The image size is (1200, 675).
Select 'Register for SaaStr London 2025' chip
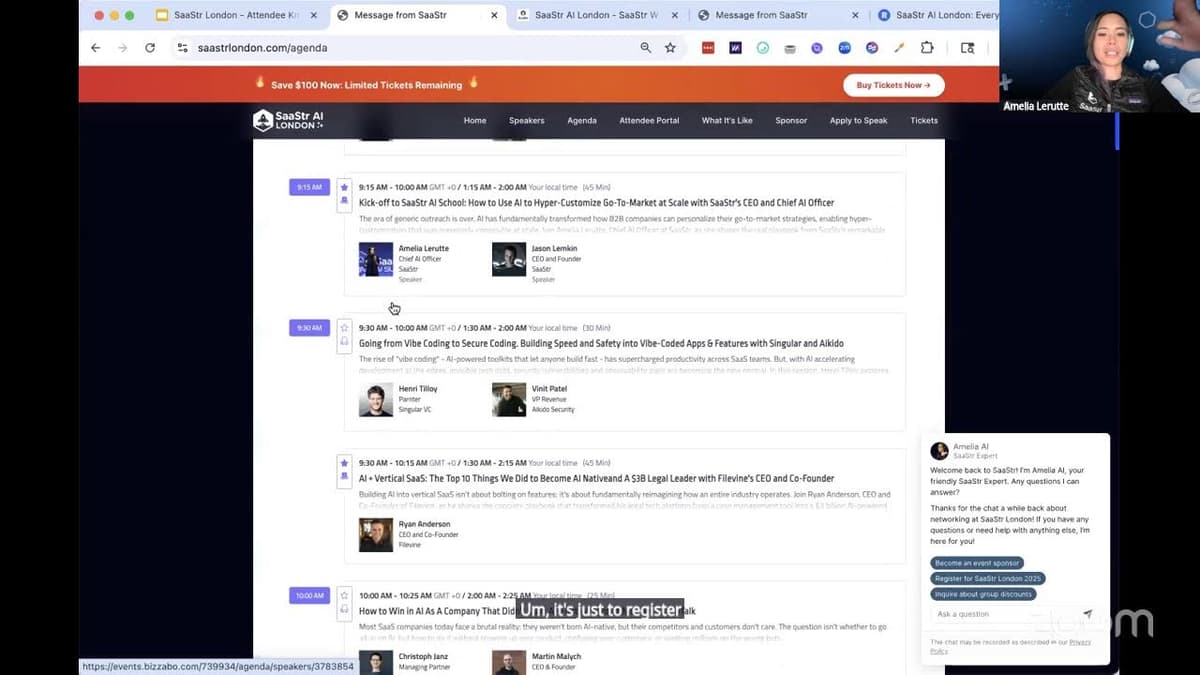coord(988,579)
